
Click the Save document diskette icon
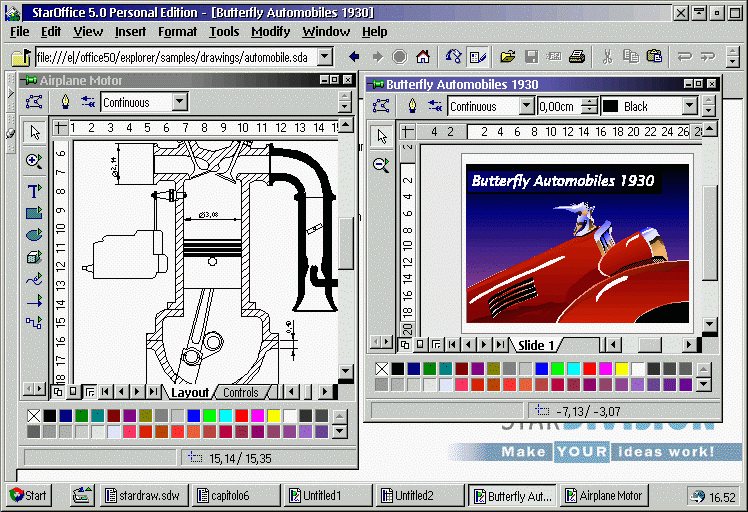[531, 57]
